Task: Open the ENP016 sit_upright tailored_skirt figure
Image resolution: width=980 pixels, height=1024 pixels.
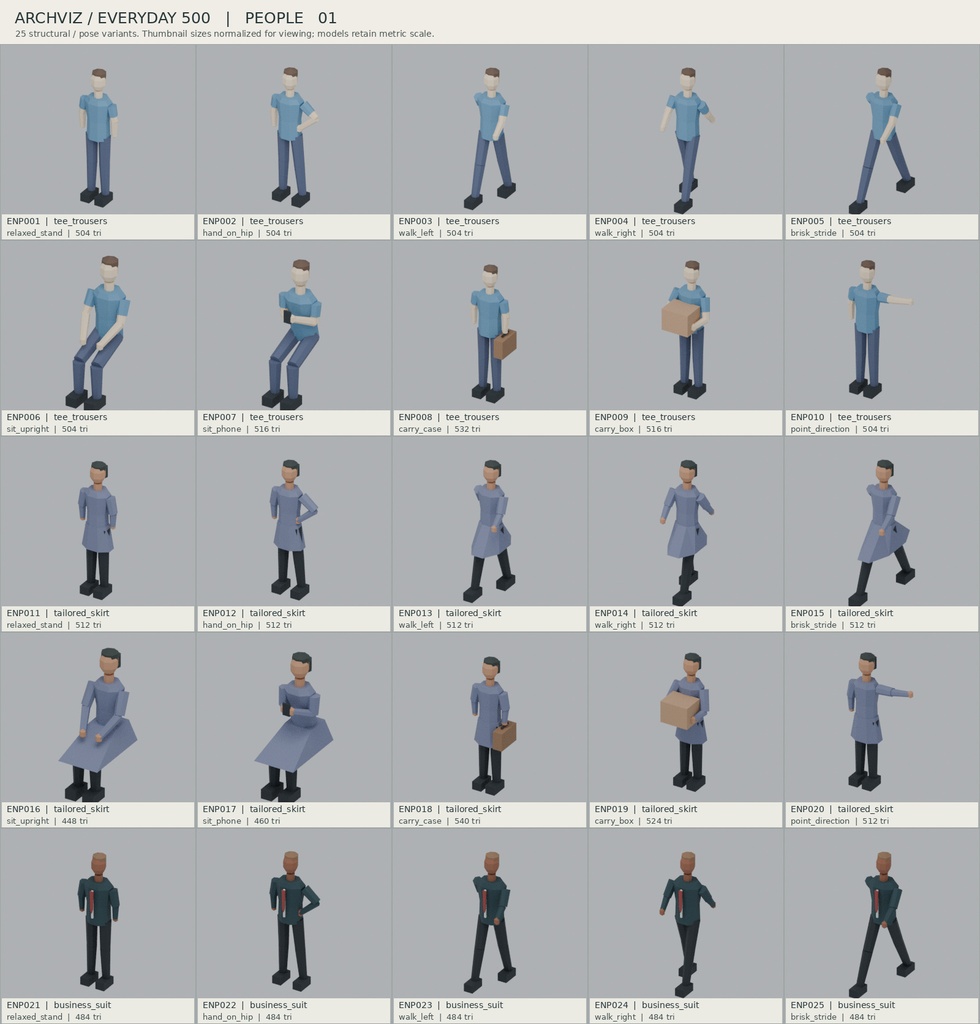Action: click(x=98, y=724)
